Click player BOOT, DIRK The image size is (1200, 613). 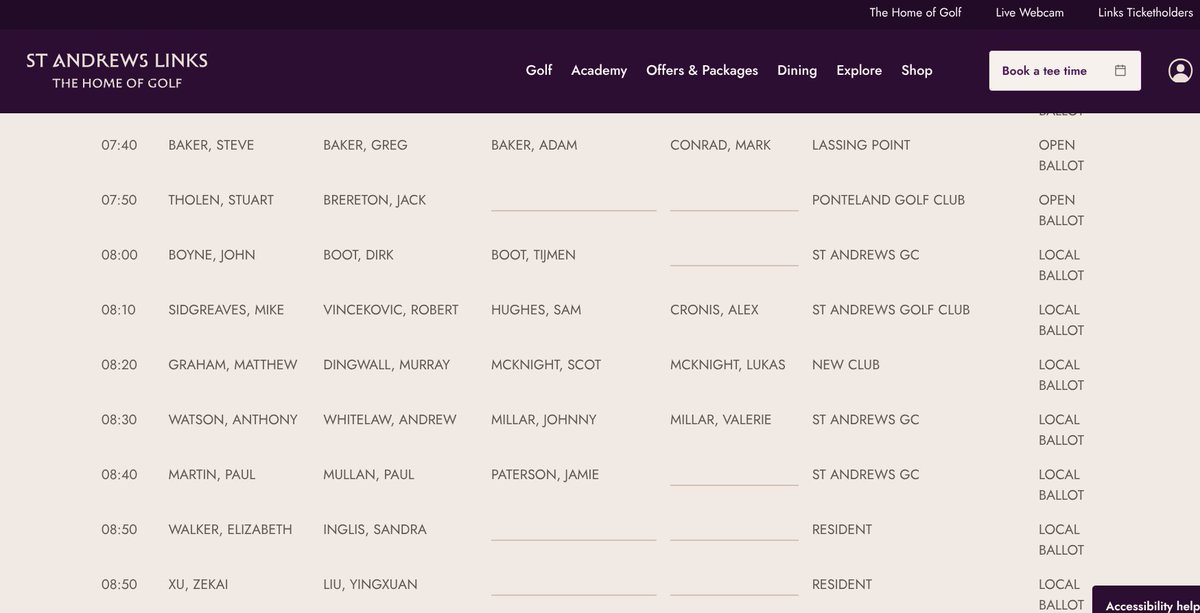[358, 255]
